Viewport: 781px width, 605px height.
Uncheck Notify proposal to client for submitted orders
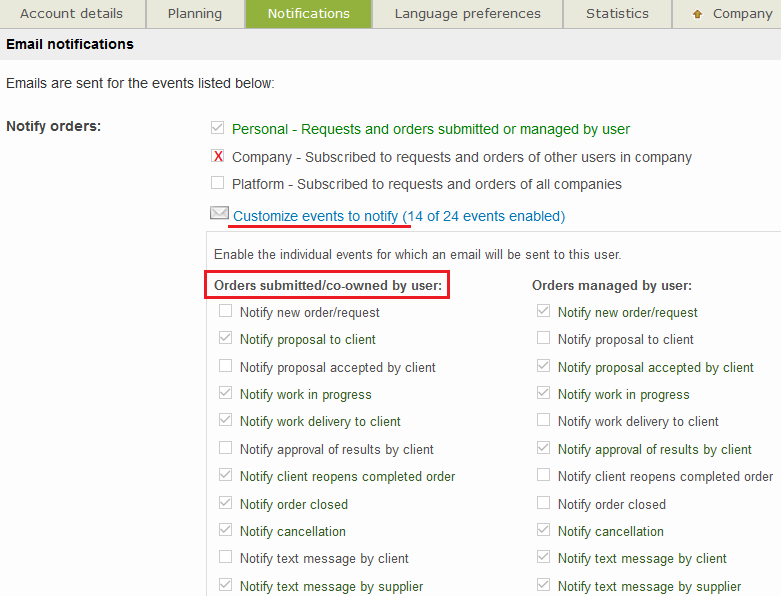[x=226, y=339]
